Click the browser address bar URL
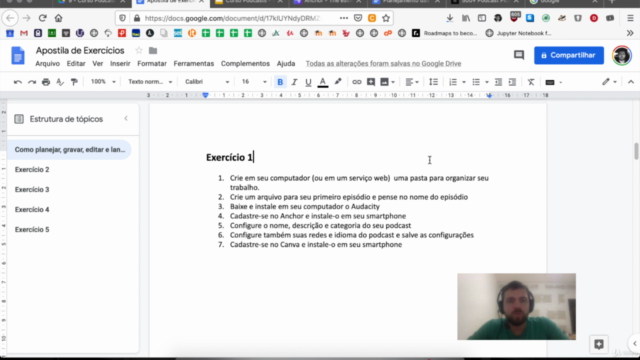The height and width of the screenshot is (360, 640). pyautogui.click(x=233, y=18)
